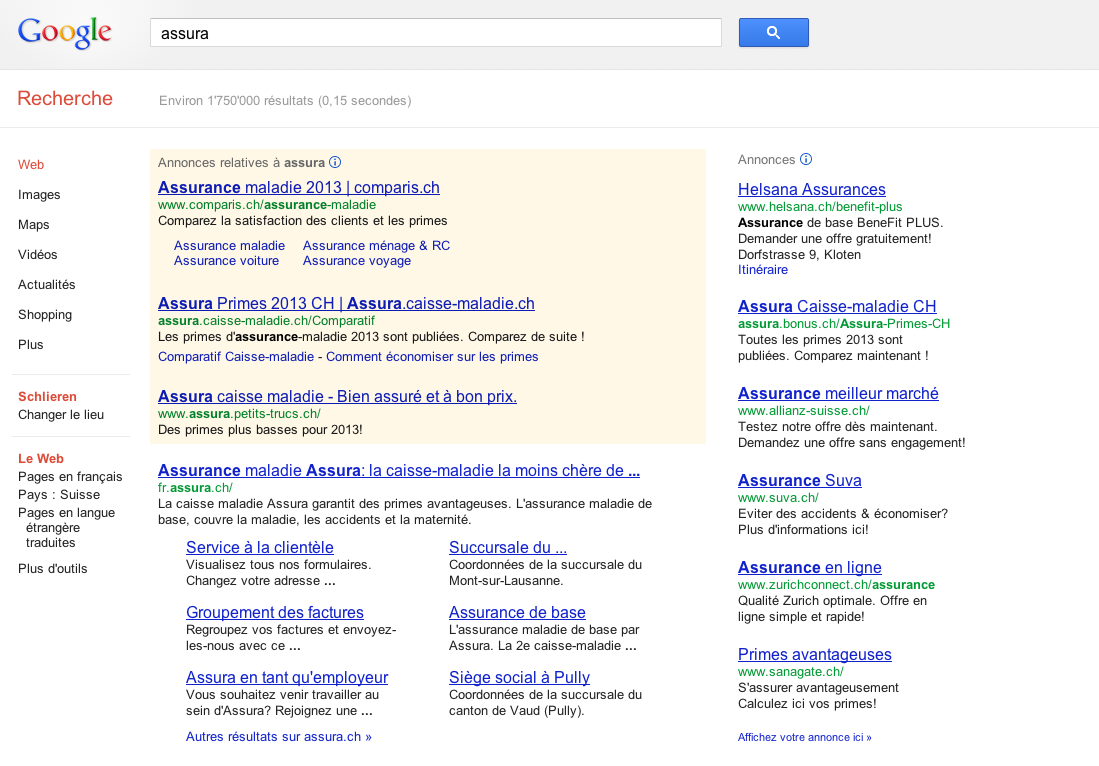The height and width of the screenshot is (766, 1099).
Task: Click green URL 'www.sanagate.ch/'
Action: (x=791, y=671)
